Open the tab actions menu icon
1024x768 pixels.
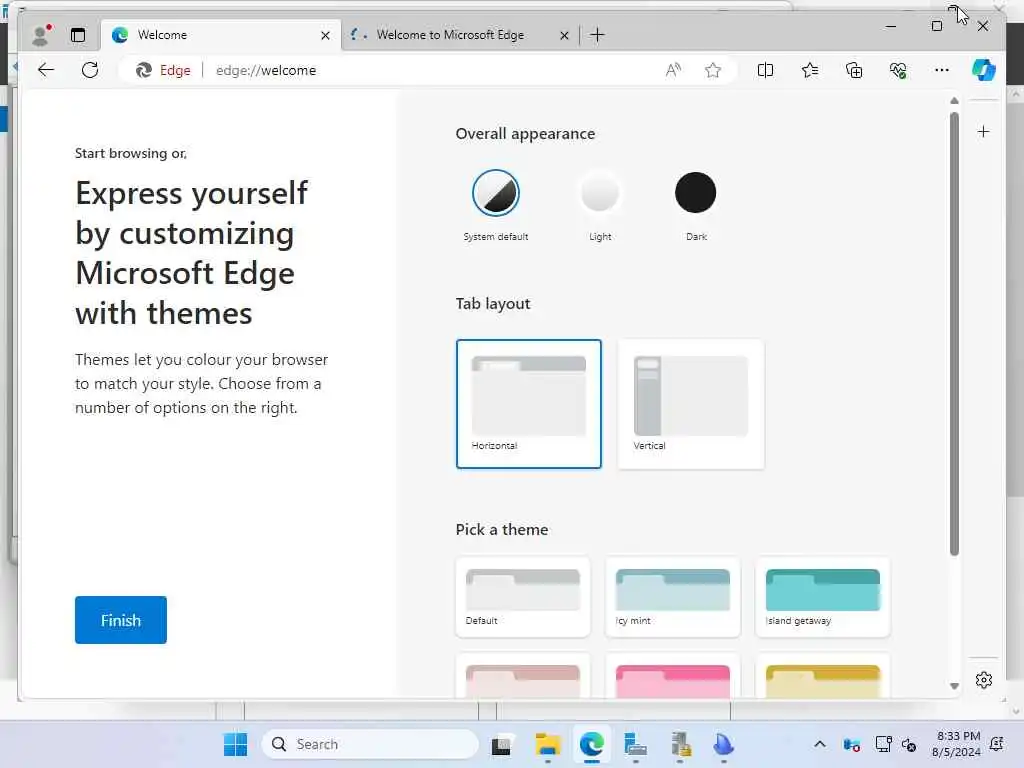tap(78, 35)
